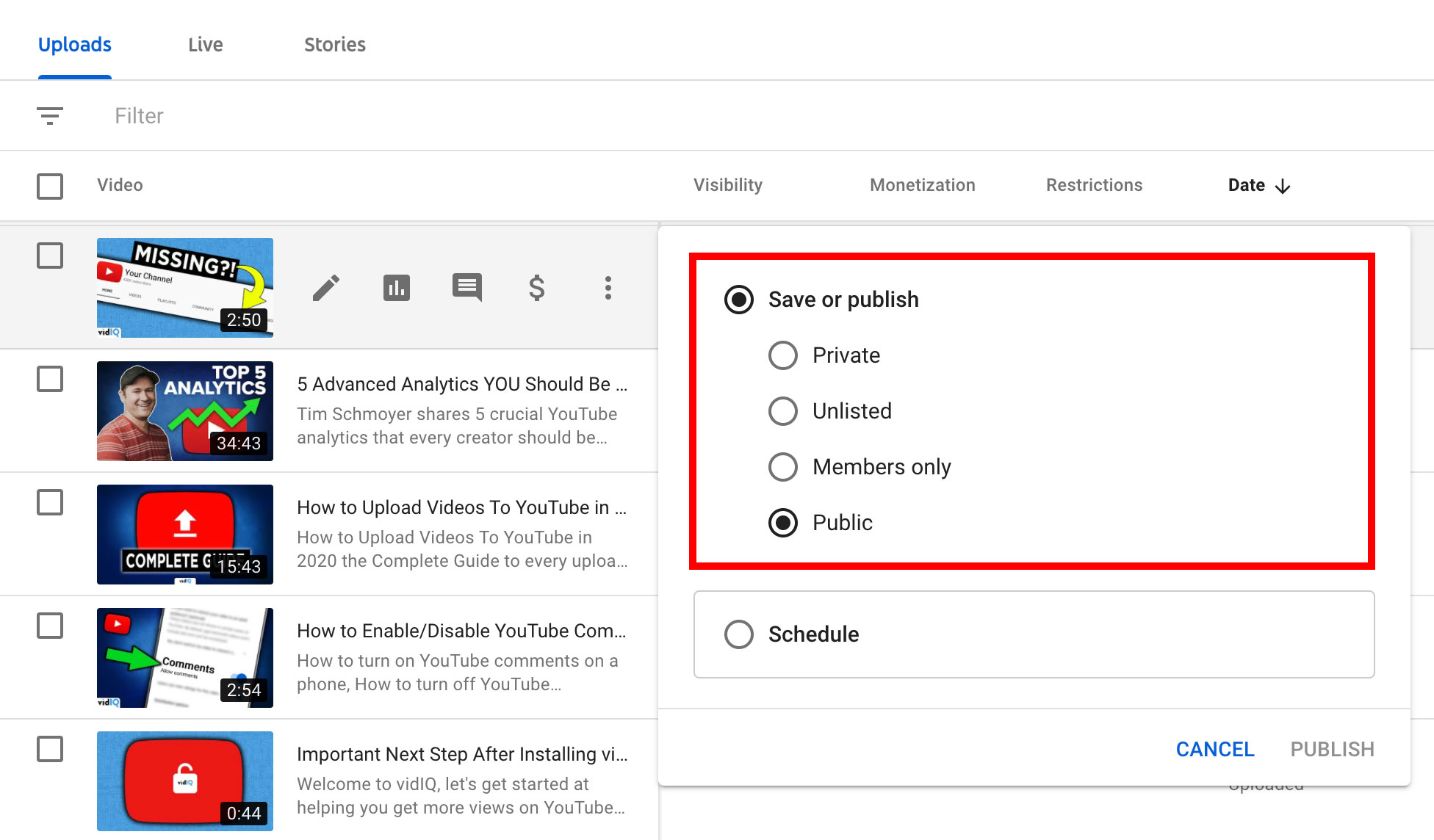The image size is (1434, 840).
Task: Click the Date sort arrow
Action: [1283, 186]
